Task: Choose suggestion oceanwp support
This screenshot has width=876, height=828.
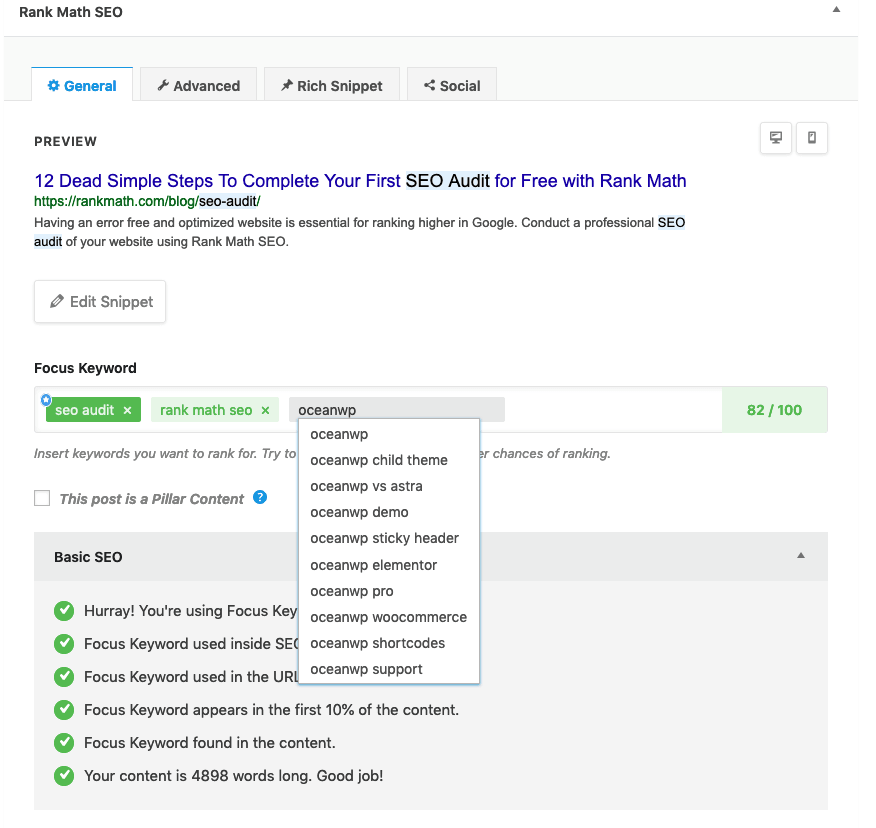Action: click(x=389, y=669)
